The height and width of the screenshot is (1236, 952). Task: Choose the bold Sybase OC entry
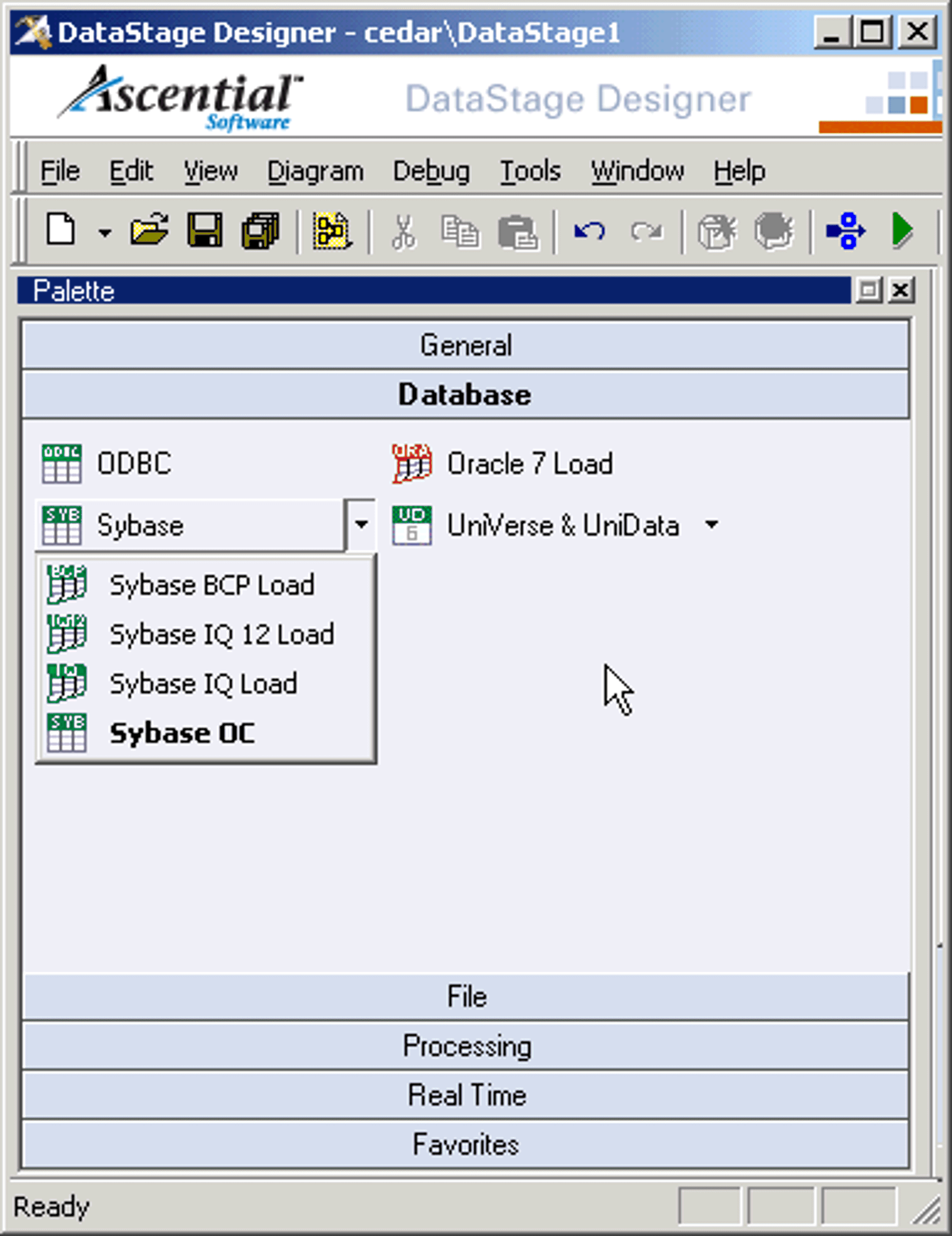coord(206,733)
